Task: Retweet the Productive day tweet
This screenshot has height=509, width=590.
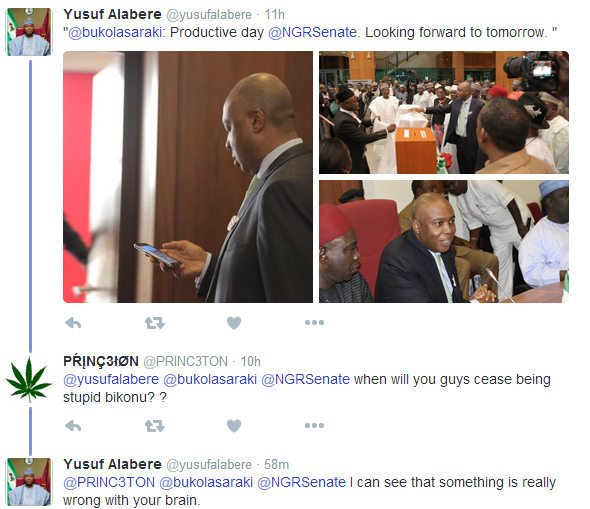Action: pos(155,323)
